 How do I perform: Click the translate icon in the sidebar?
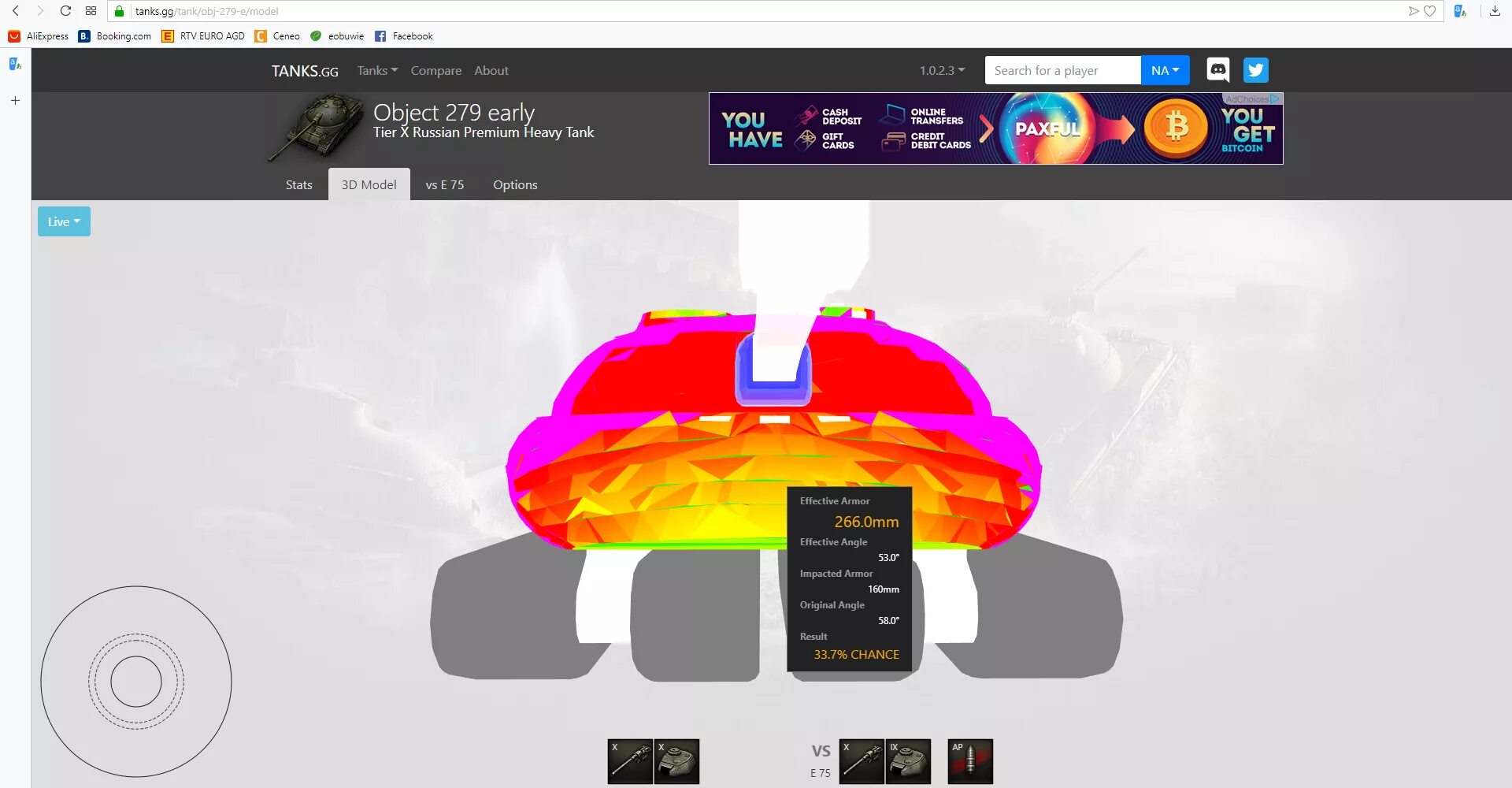click(15, 64)
